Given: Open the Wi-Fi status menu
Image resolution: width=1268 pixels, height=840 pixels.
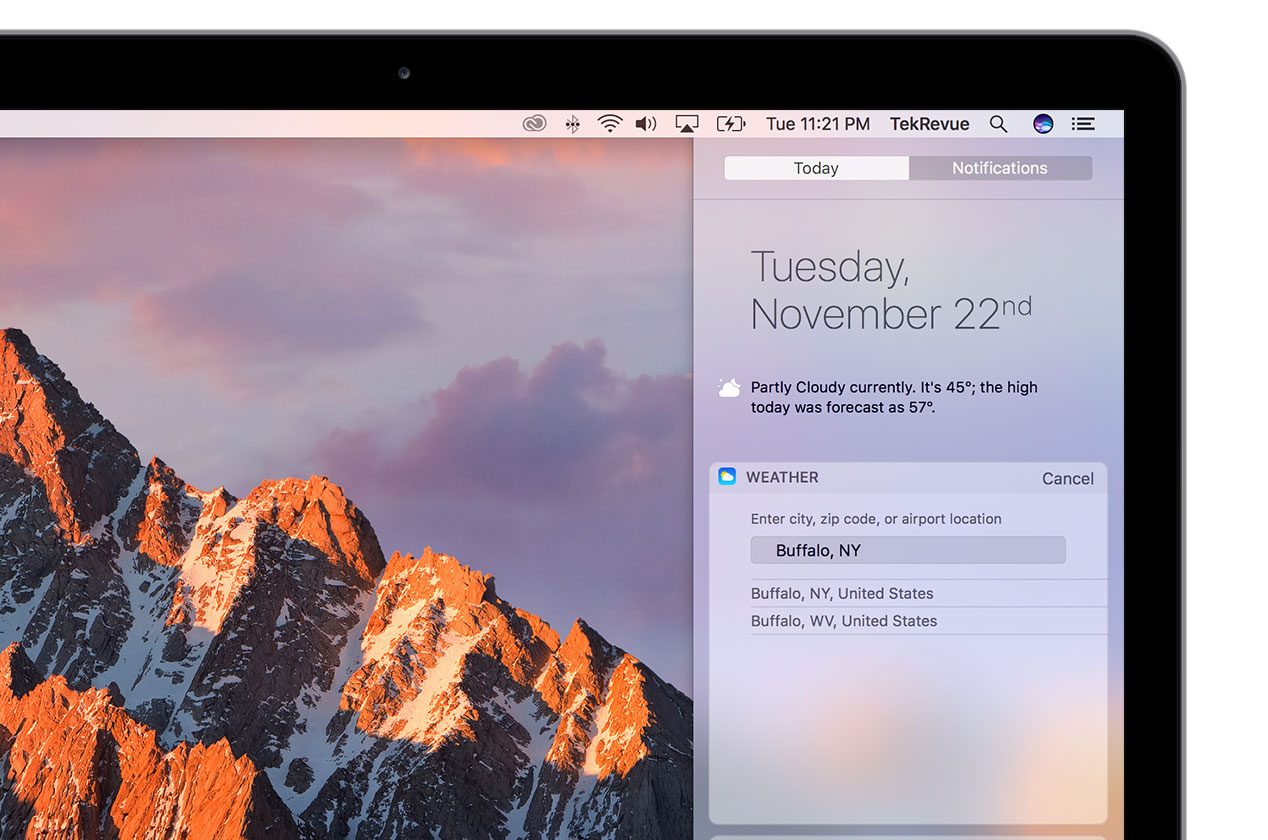Looking at the screenshot, I should [610, 124].
